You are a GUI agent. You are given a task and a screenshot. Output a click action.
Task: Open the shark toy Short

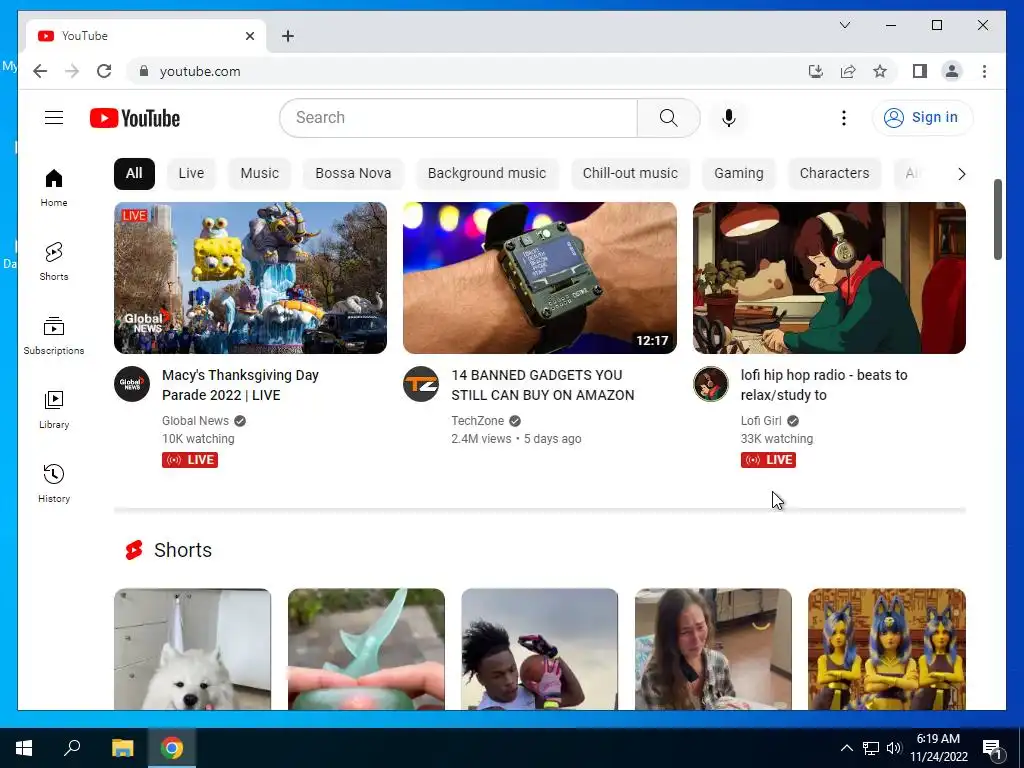point(366,648)
